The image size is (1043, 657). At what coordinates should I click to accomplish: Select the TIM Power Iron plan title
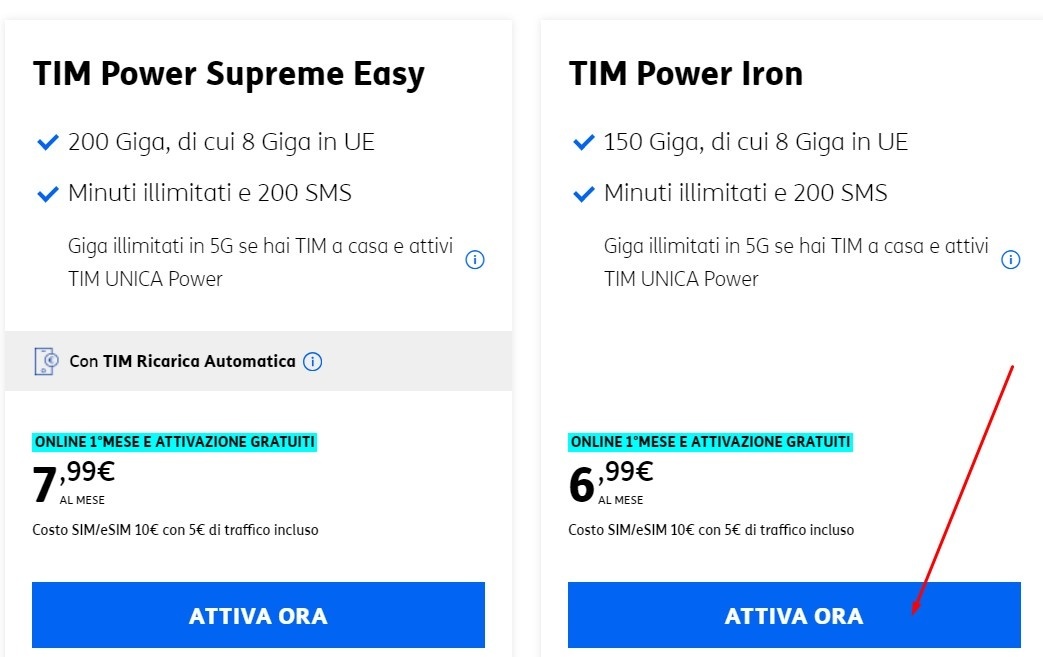(x=685, y=73)
